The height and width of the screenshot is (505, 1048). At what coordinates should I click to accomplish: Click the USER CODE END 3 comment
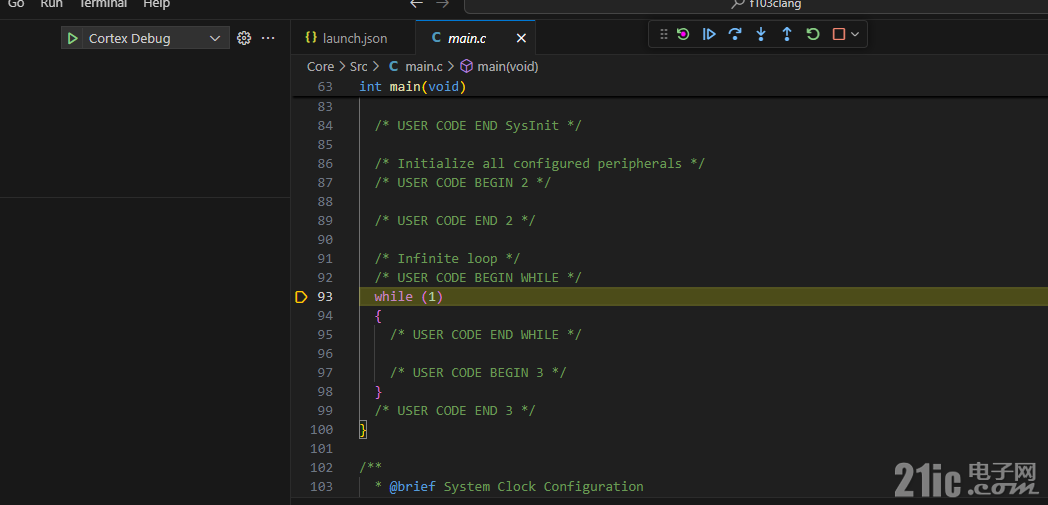click(x=454, y=410)
